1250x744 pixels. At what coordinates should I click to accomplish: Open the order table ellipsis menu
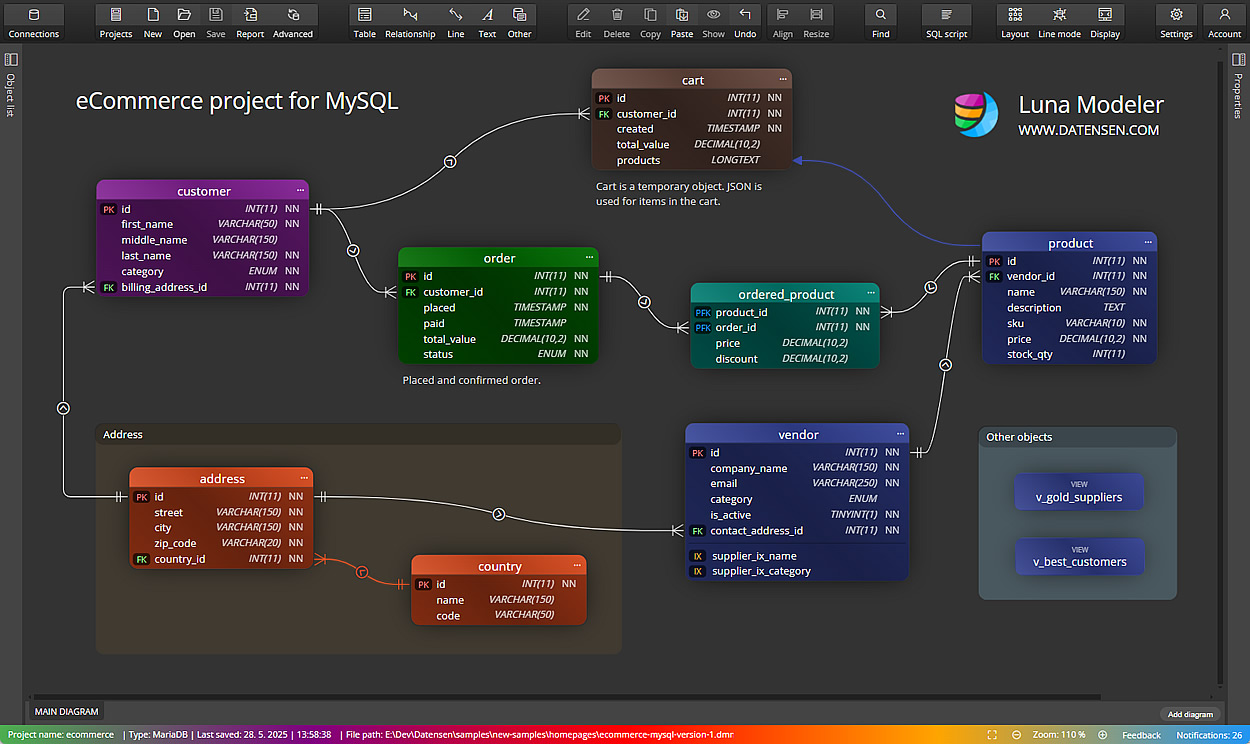[x=590, y=258]
